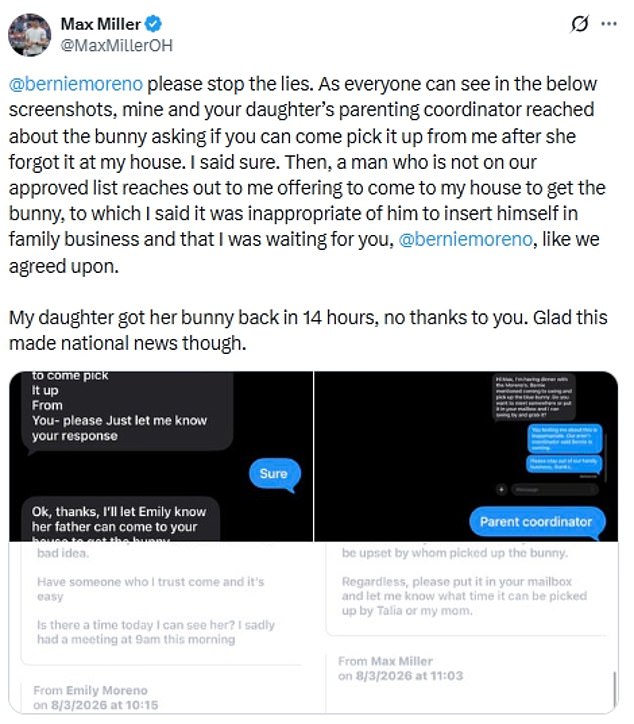The width and height of the screenshot is (634, 724).
Task: Open the three-dot more options menu
Action: pyautogui.click(x=609, y=24)
